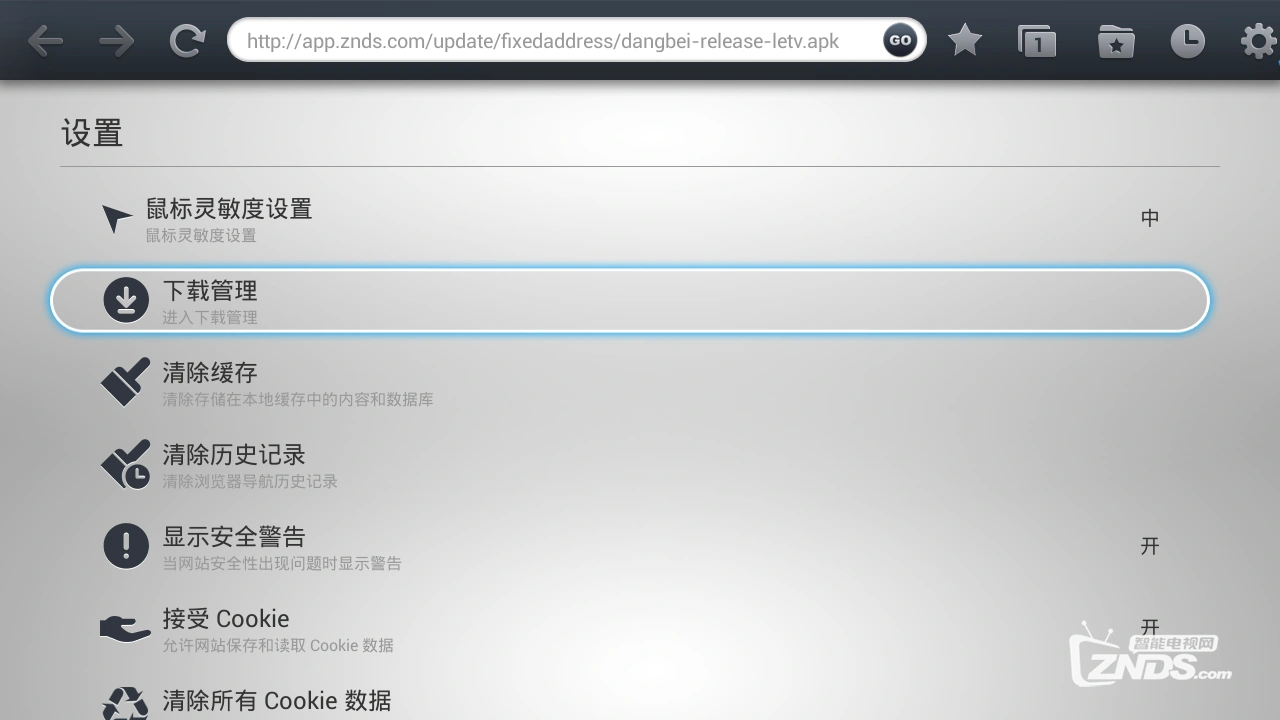Go forward with the right arrow

pos(116,41)
